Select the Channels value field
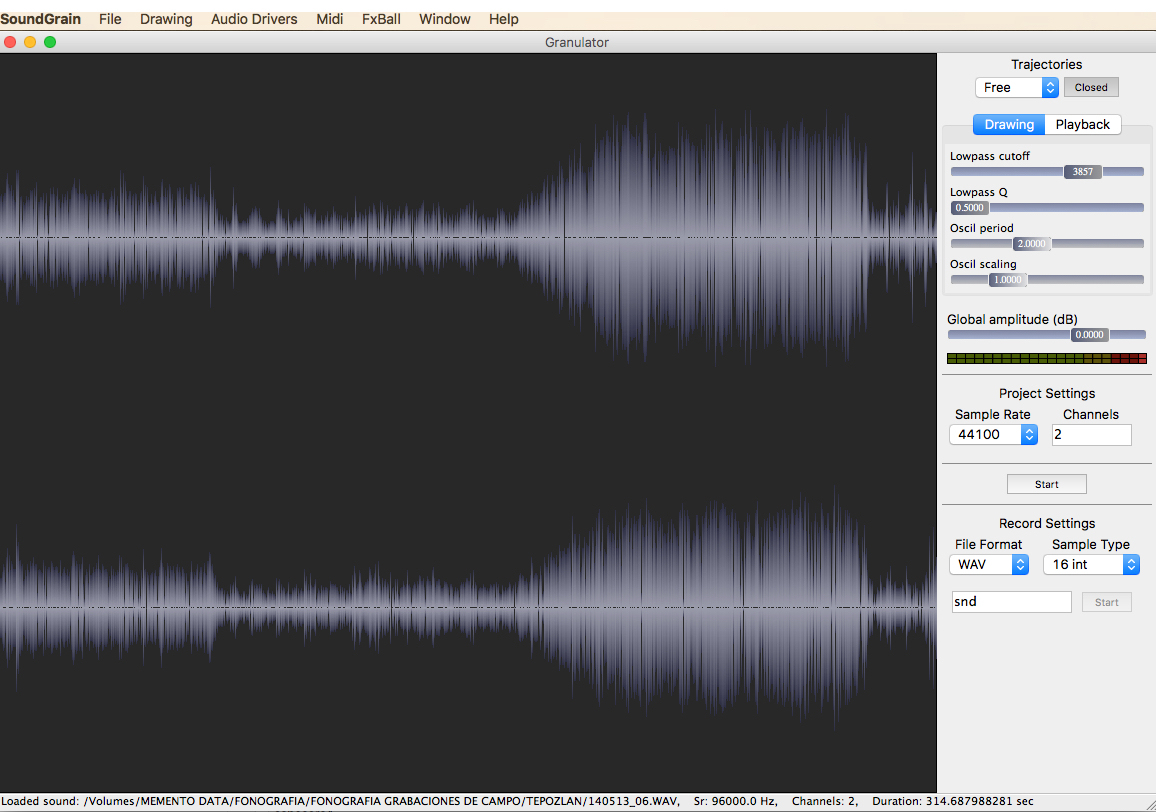The image size is (1156, 812). coord(1091,434)
